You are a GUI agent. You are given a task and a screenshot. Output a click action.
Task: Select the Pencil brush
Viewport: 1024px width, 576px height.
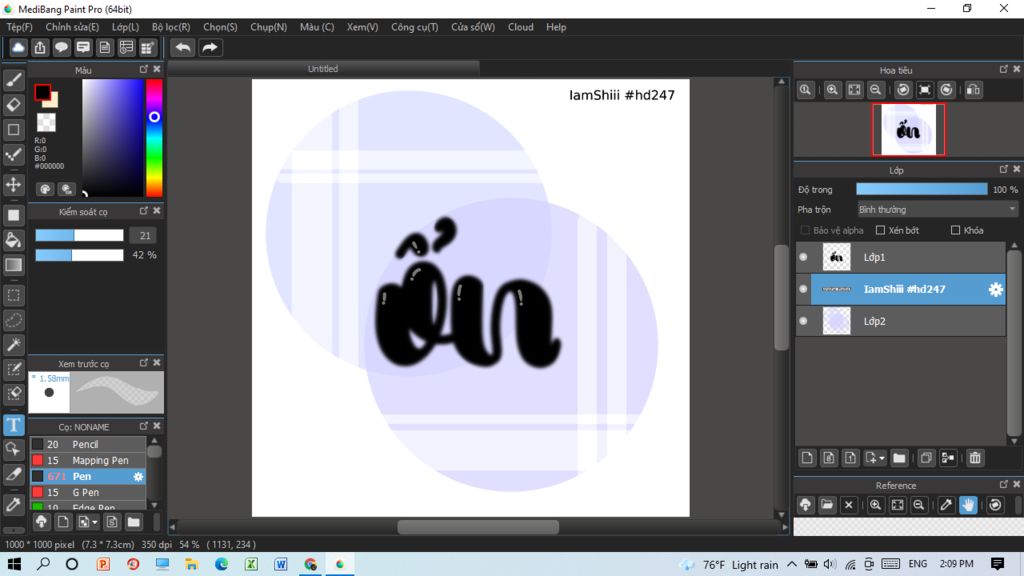[x=88, y=444]
